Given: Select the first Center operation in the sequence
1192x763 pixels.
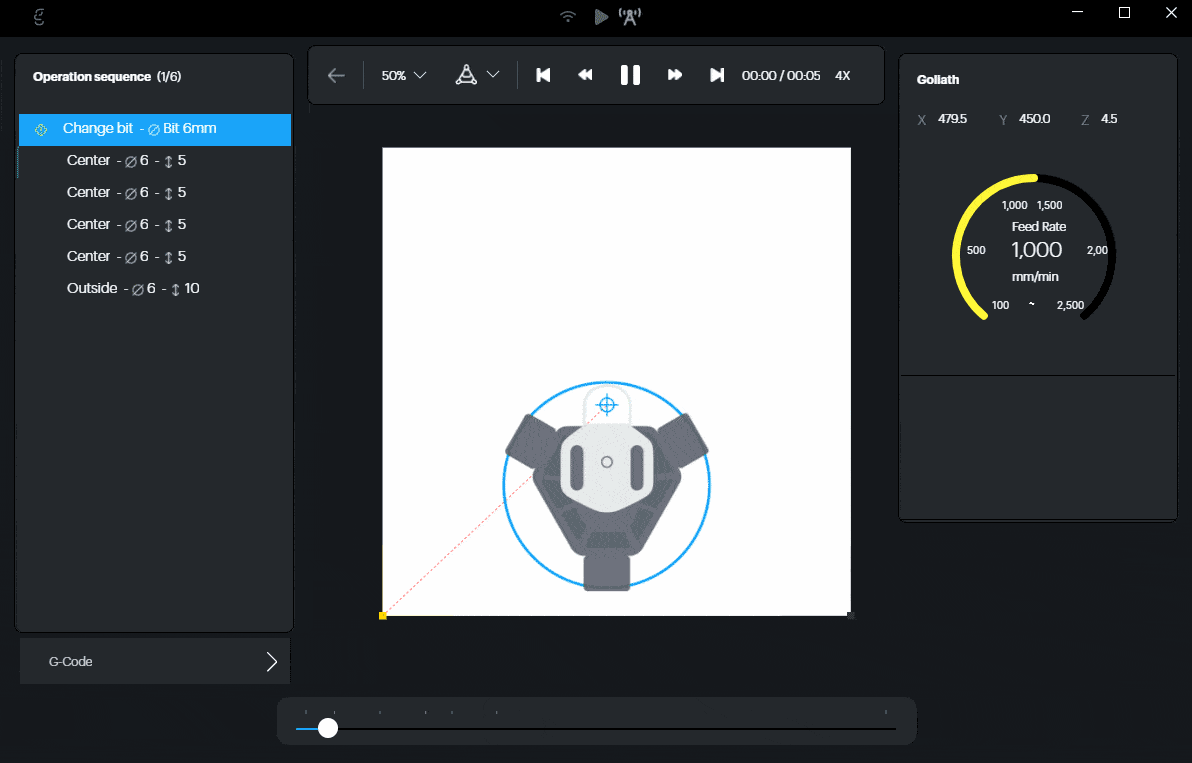Looking at the screenshot, I should tap(126, 160).
